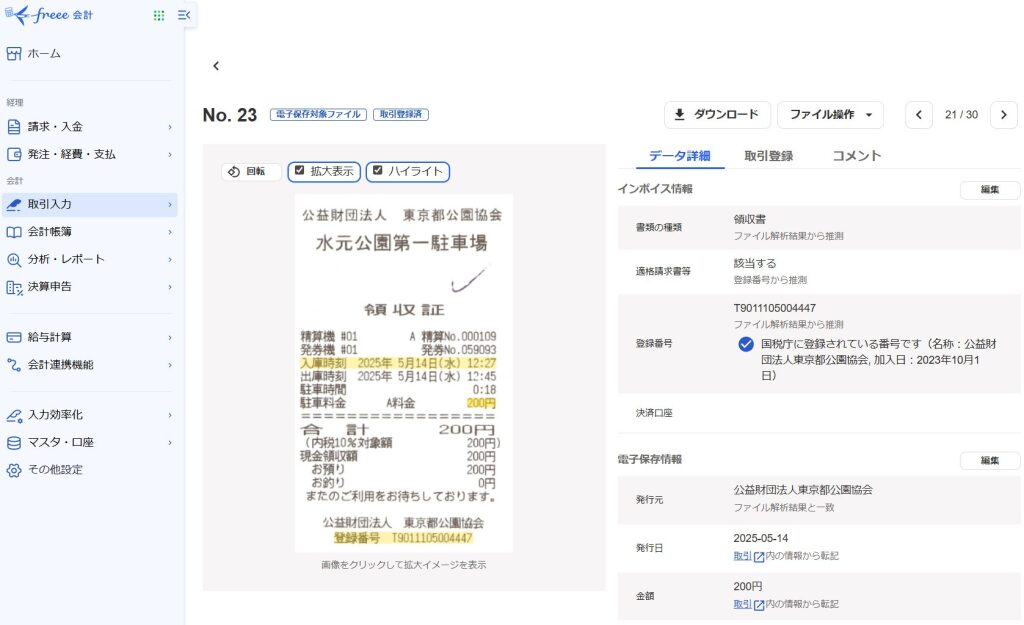Click the 分析・レポート chart icon
The height and width of the screenshot is (625, 1024).
pyautogui.click(x=14, y=259)
